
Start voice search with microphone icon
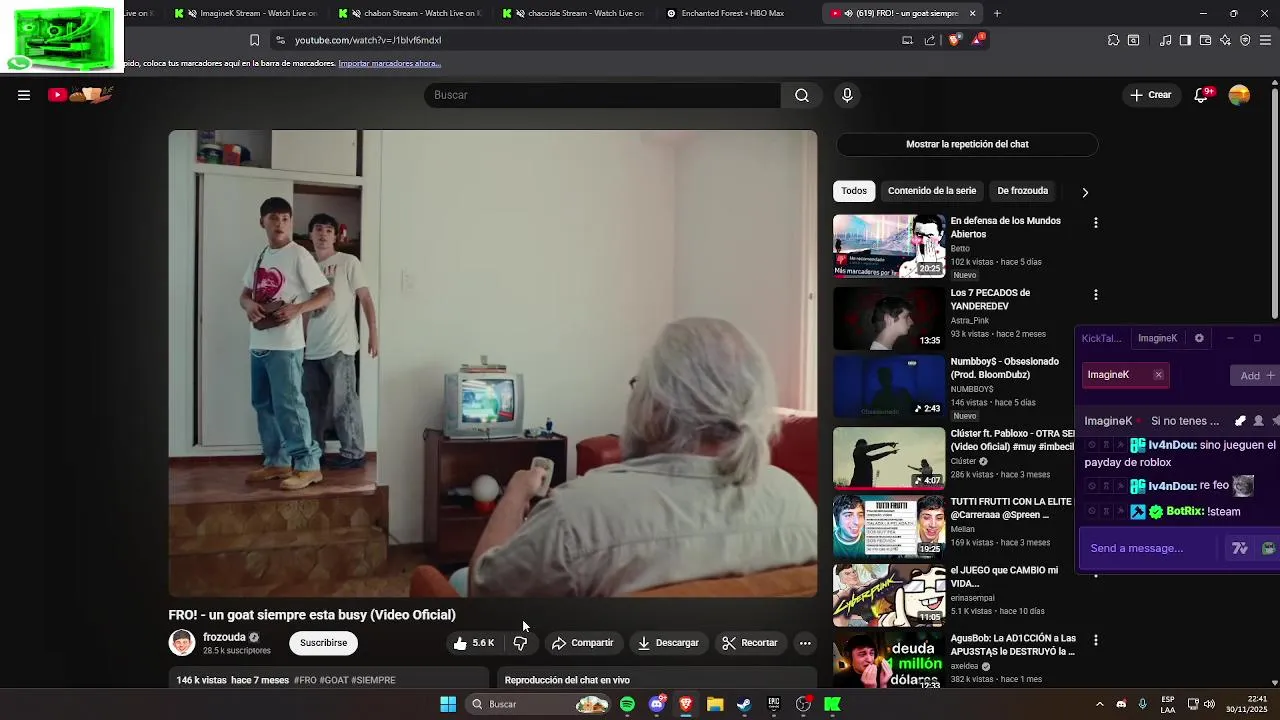[x=847, y=95]
